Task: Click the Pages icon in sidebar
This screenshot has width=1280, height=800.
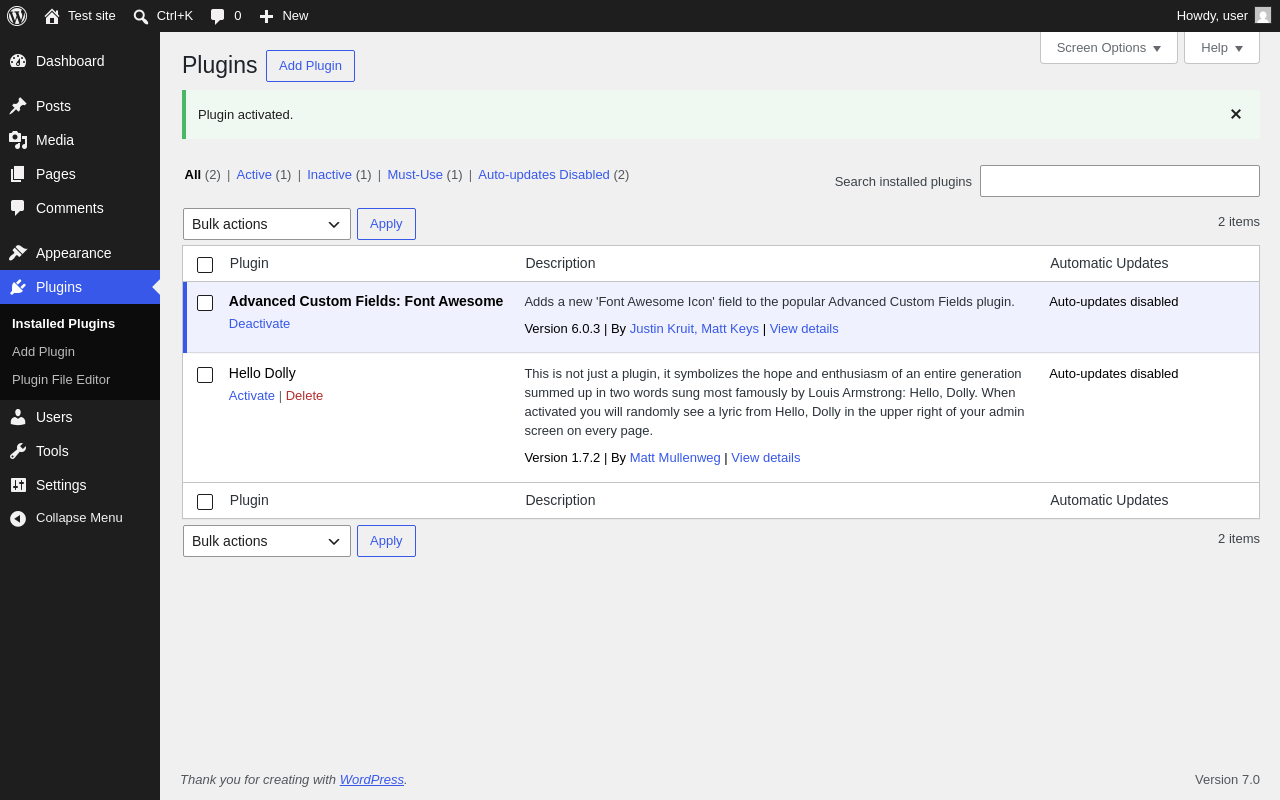Action: (x=18, y=174)
